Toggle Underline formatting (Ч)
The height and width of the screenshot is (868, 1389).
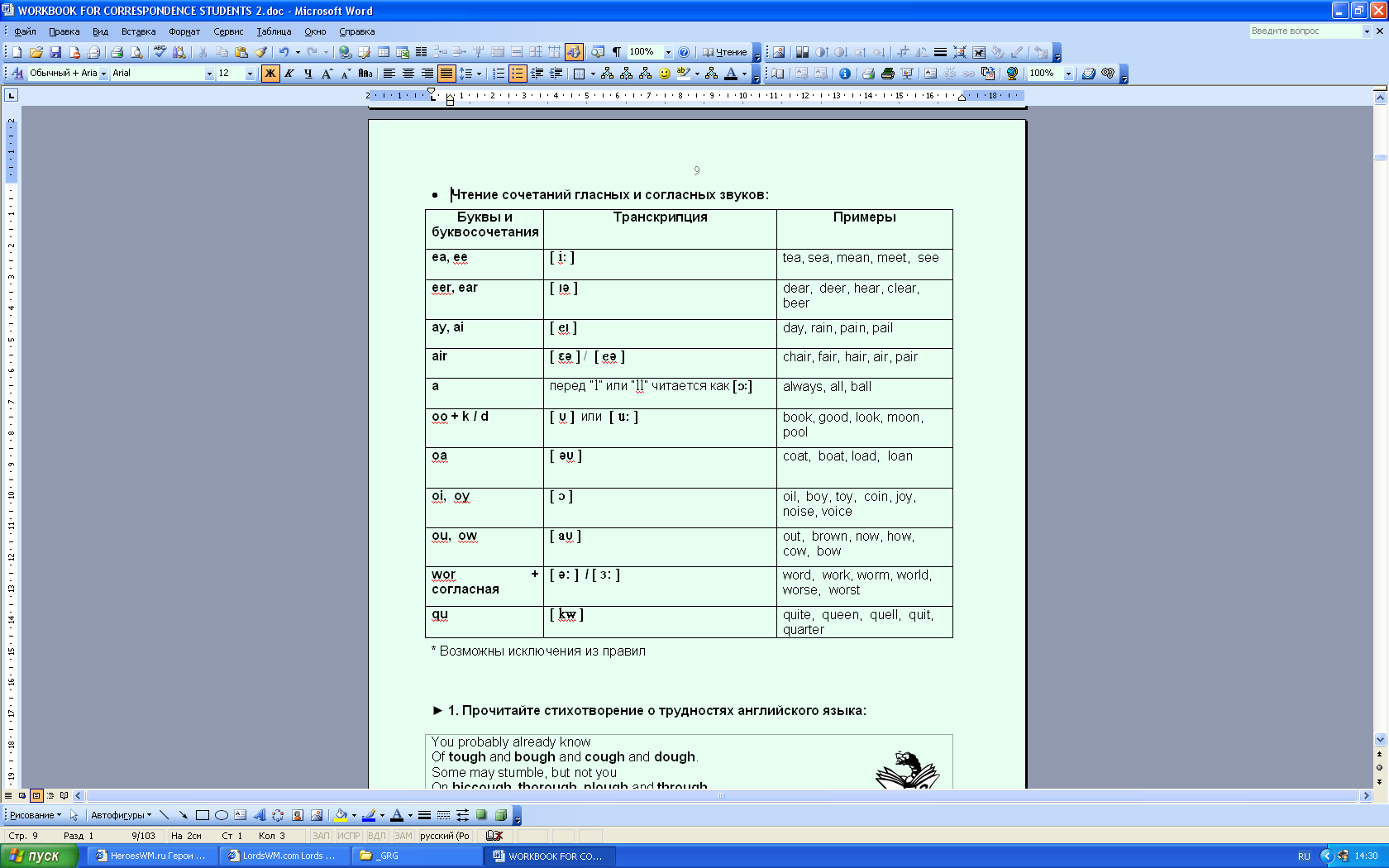coord(308,74)
